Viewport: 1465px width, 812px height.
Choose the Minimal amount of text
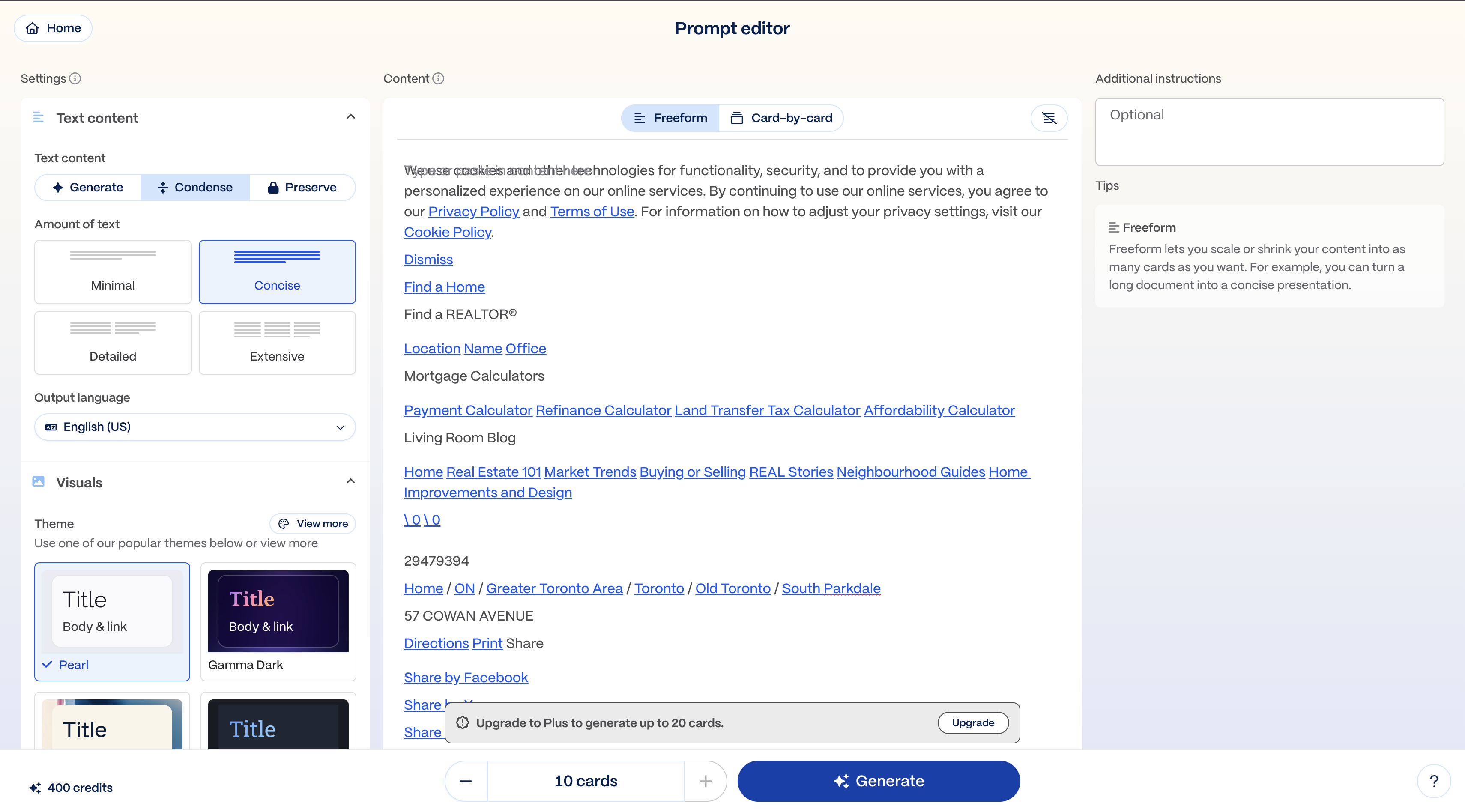coord(113,272)
